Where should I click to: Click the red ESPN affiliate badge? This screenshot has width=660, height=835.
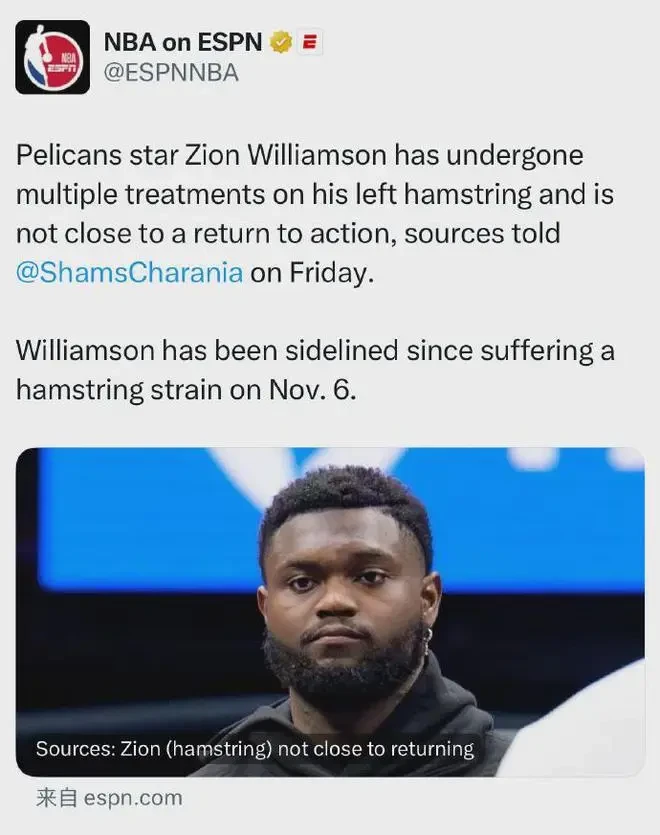[x=309, y=42]
